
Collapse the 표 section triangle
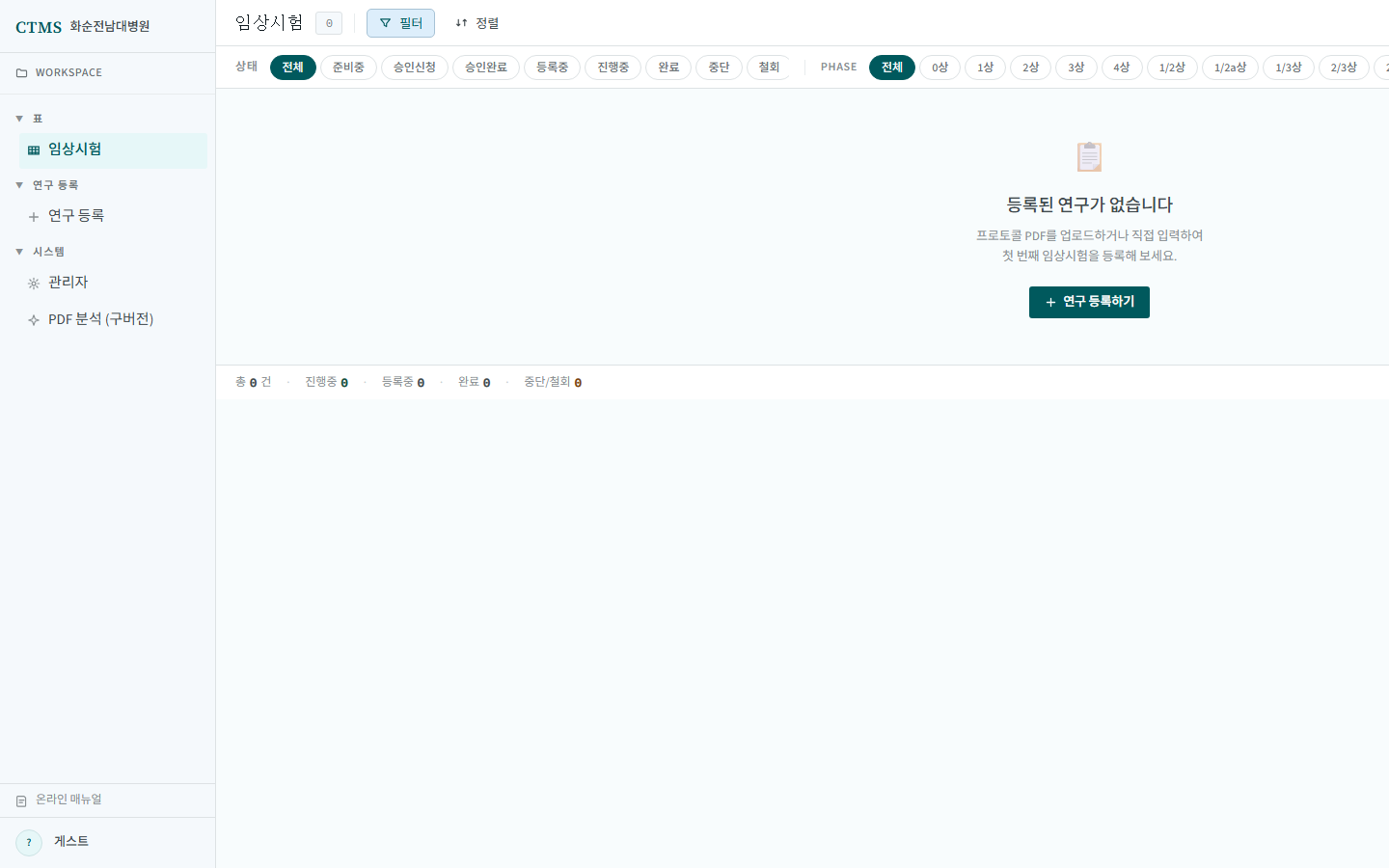19,119
